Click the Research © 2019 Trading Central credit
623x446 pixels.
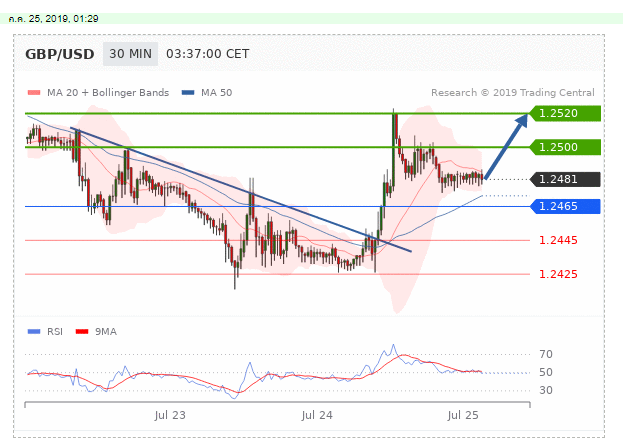[x=513, y=93]
